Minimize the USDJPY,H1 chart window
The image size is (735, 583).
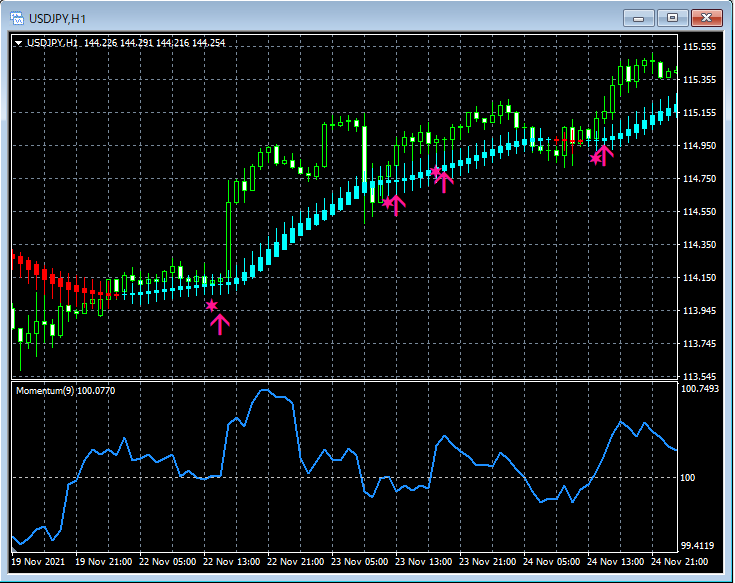(x=640, y=18)
